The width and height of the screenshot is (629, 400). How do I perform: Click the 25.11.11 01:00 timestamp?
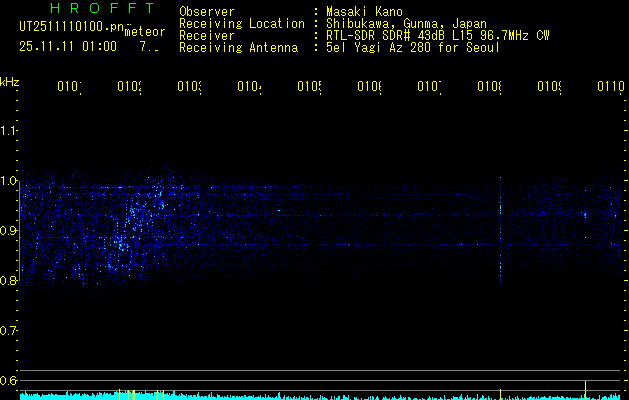(68, 46)
